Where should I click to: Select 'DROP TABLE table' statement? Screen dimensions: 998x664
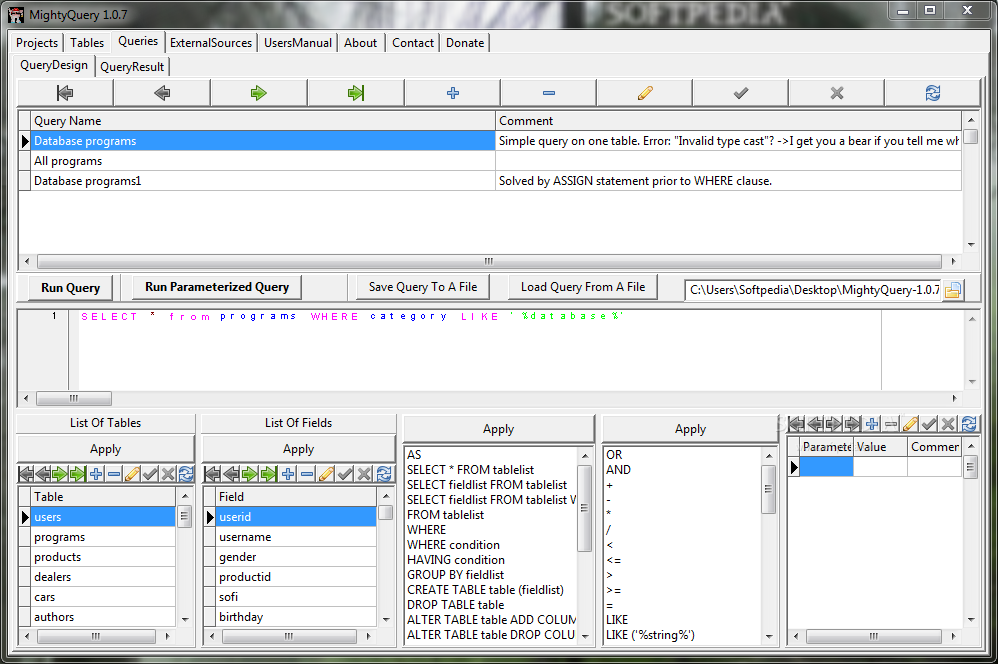[x=455, y=605]
